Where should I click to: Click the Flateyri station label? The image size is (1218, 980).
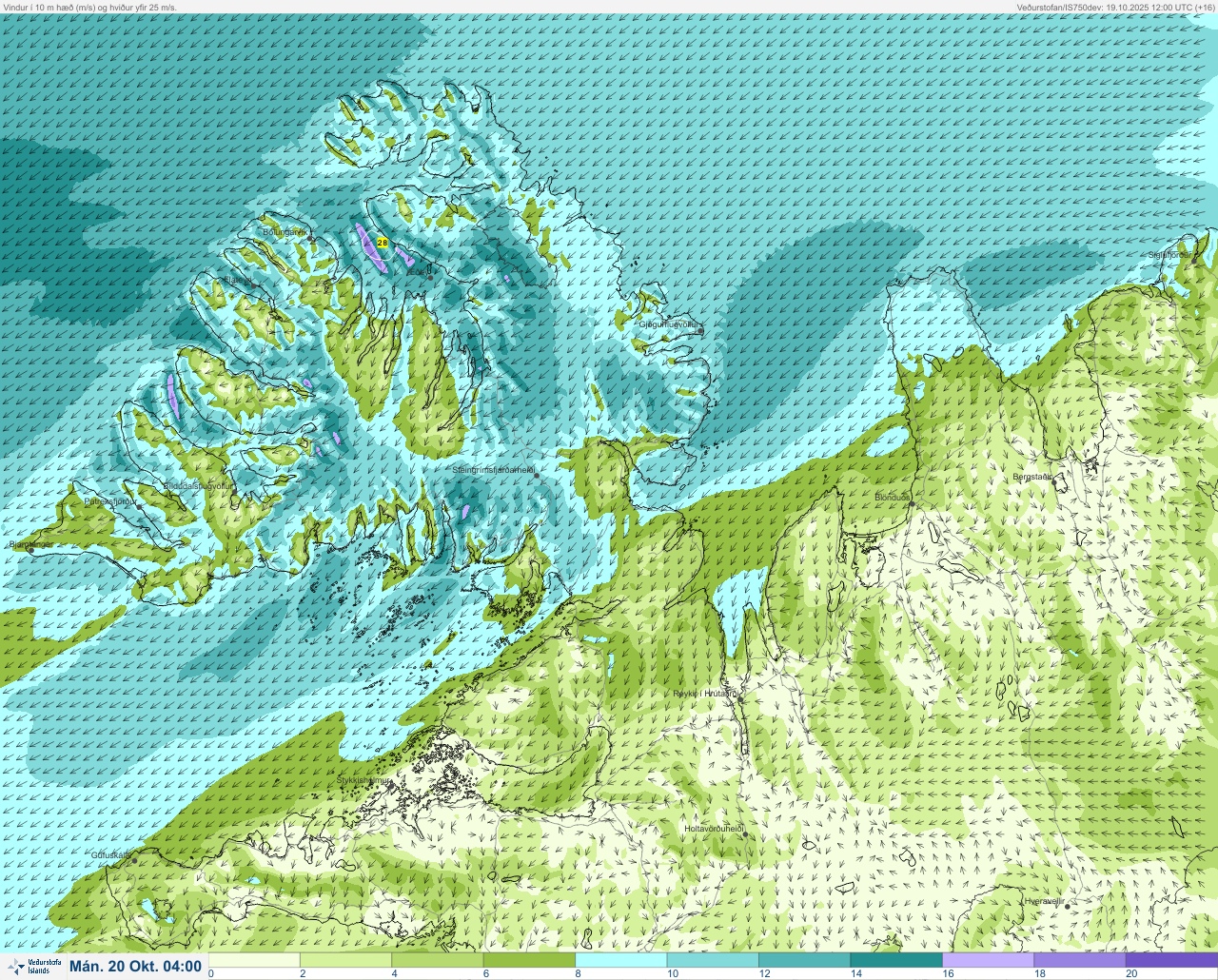(x=237, y=280)
